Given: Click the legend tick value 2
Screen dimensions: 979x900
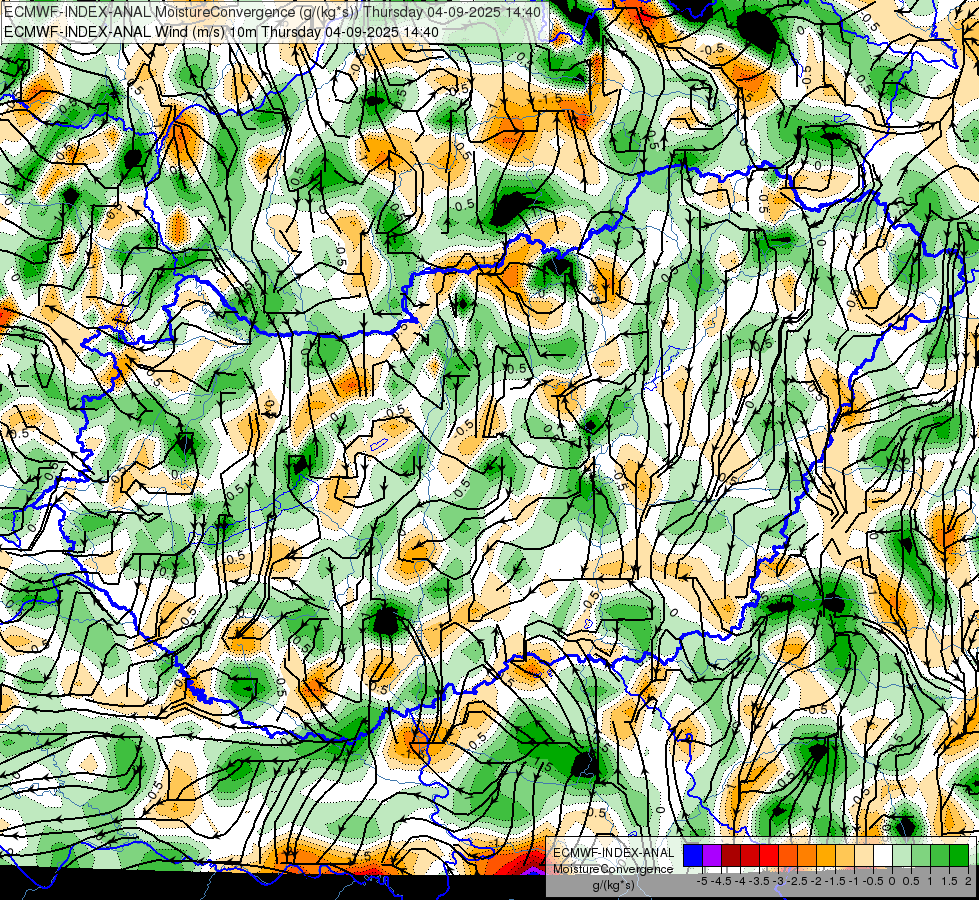Looking at the screenshot, I should click(x=968, y=881).
